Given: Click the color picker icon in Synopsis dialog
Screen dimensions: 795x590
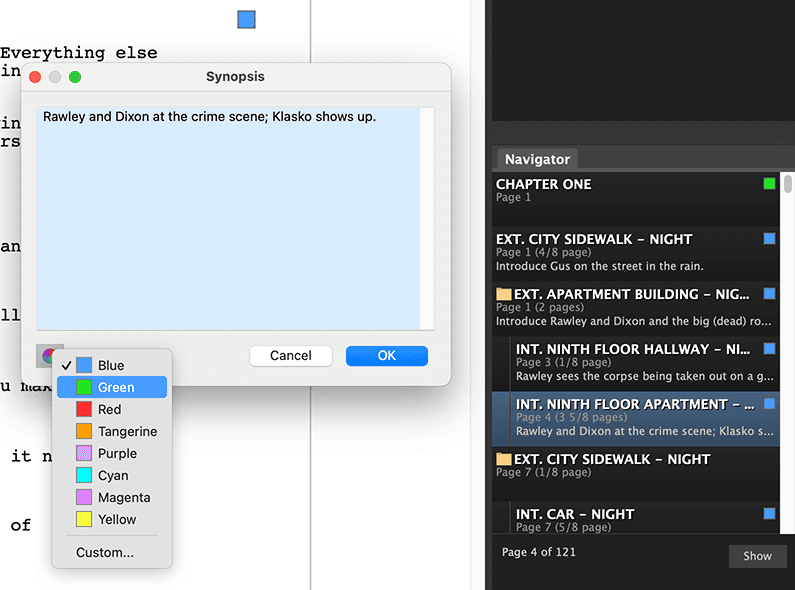Looking at the screenshot, I should coord(47,355).
